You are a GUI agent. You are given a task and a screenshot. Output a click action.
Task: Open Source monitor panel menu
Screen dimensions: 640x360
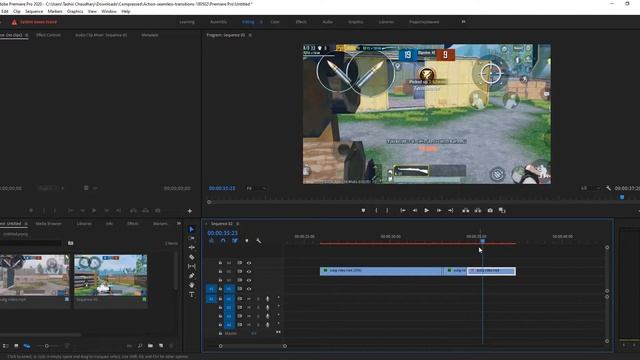pos(27,35)
